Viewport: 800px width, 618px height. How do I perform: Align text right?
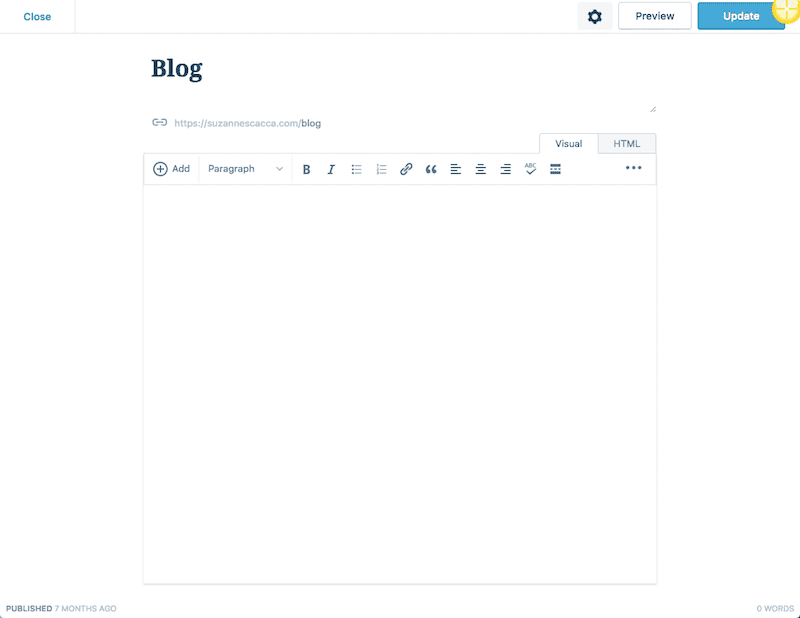(506, 169)
